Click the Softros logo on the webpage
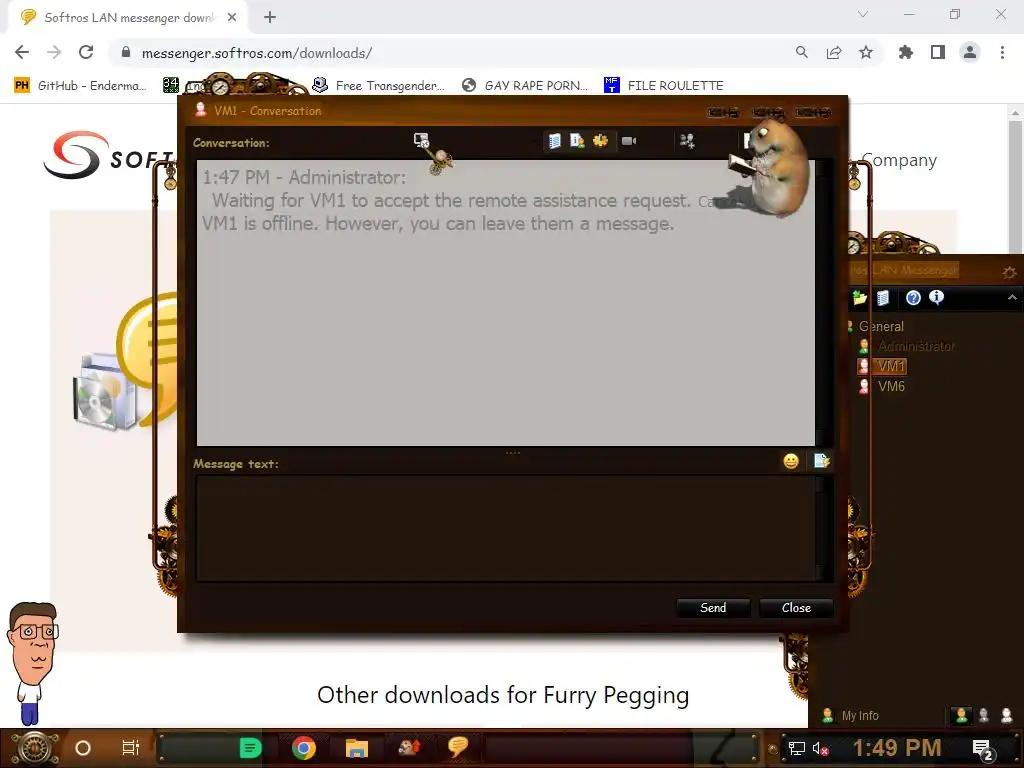 point(108,155)
